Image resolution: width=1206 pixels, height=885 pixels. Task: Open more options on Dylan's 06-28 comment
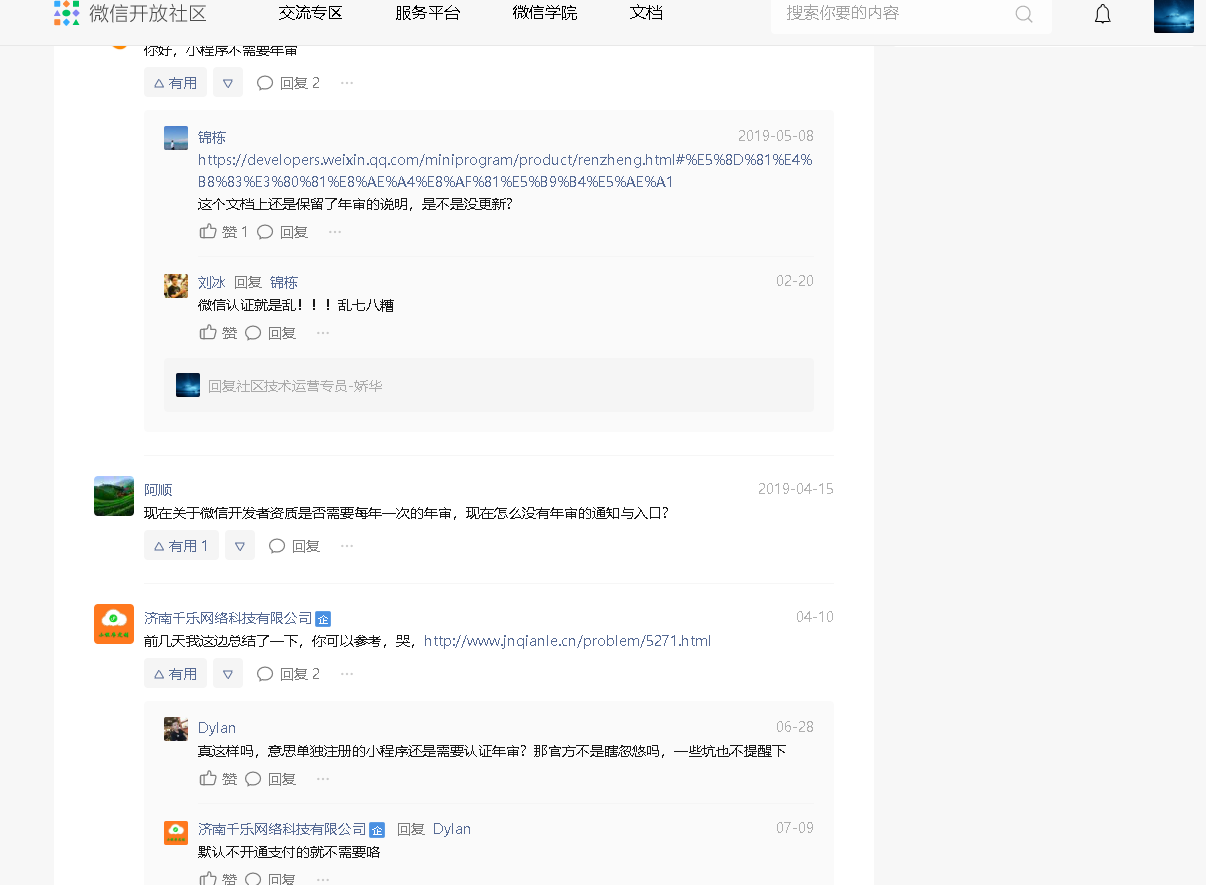tap(323, 779)
